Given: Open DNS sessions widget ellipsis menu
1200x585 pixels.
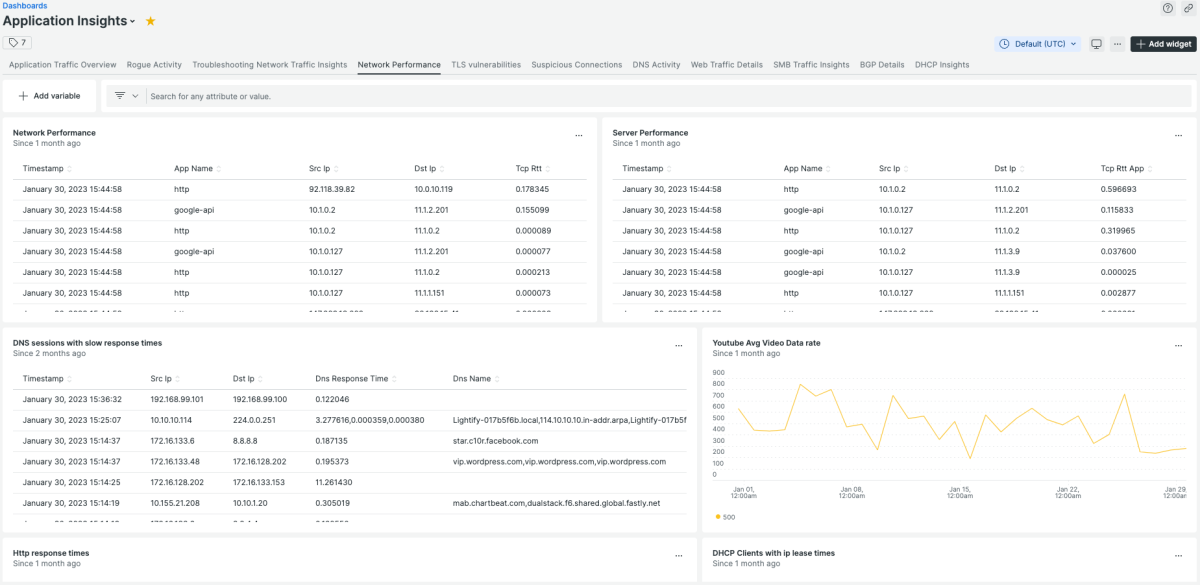Looking at the screenshot, I should tap(678, 345).
